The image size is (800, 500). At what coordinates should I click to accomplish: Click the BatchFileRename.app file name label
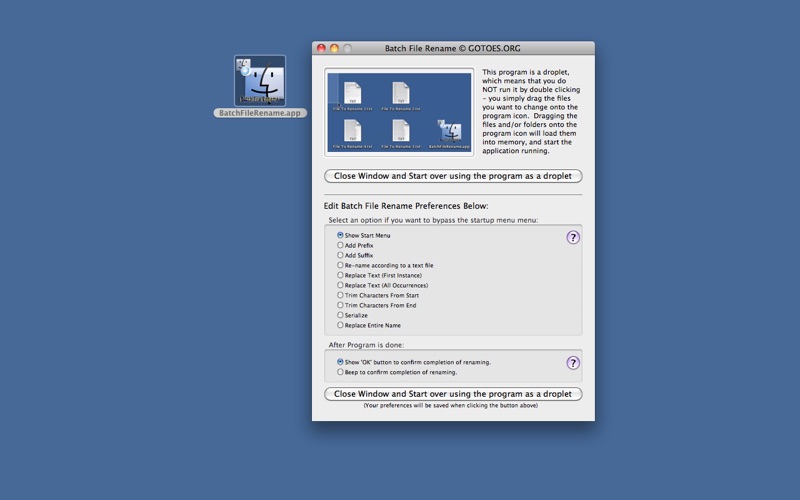[260, 113]
